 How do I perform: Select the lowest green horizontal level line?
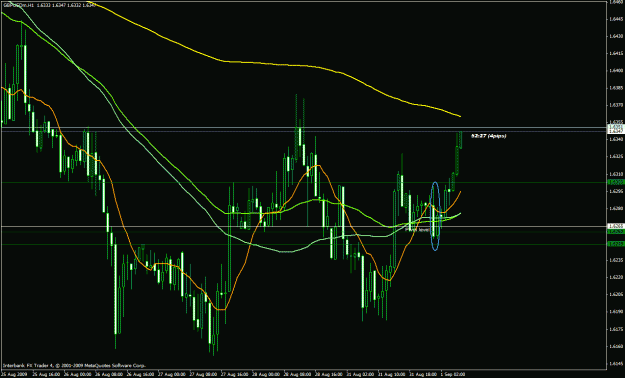(x=303, y=244)
